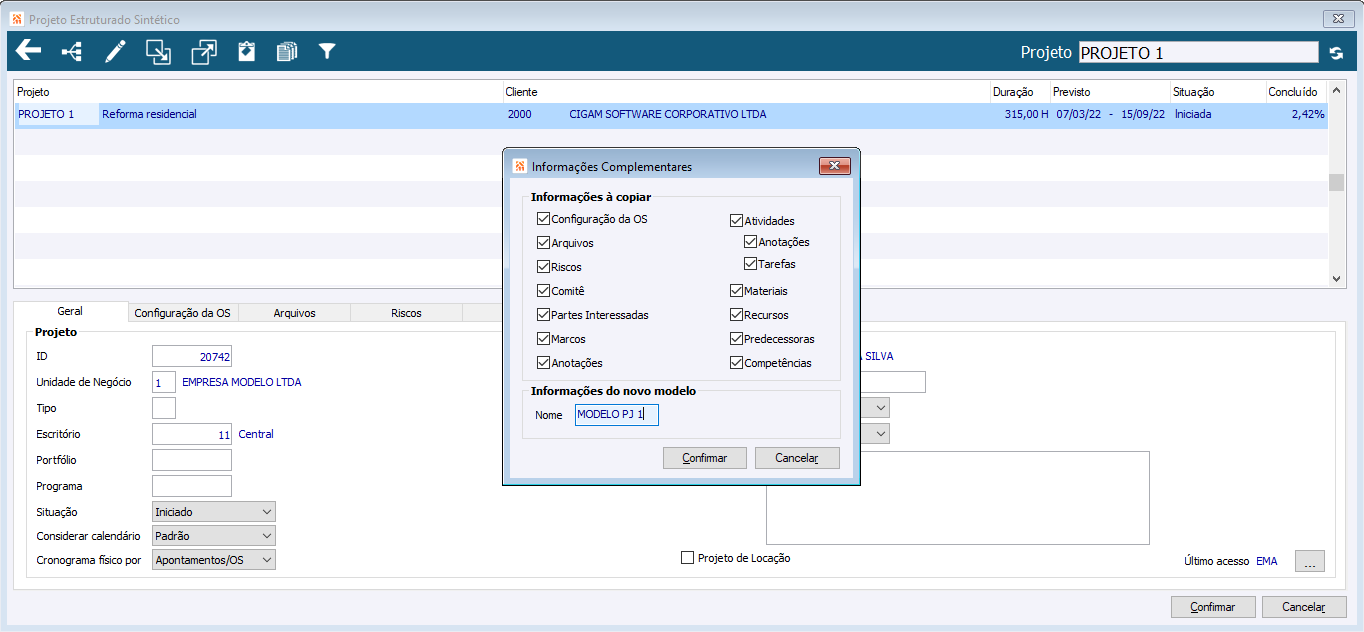Image resolution: width=1364 pixels, height=632 pixels.
Task: Click the clipboard check icon
Action: [246, 51]
